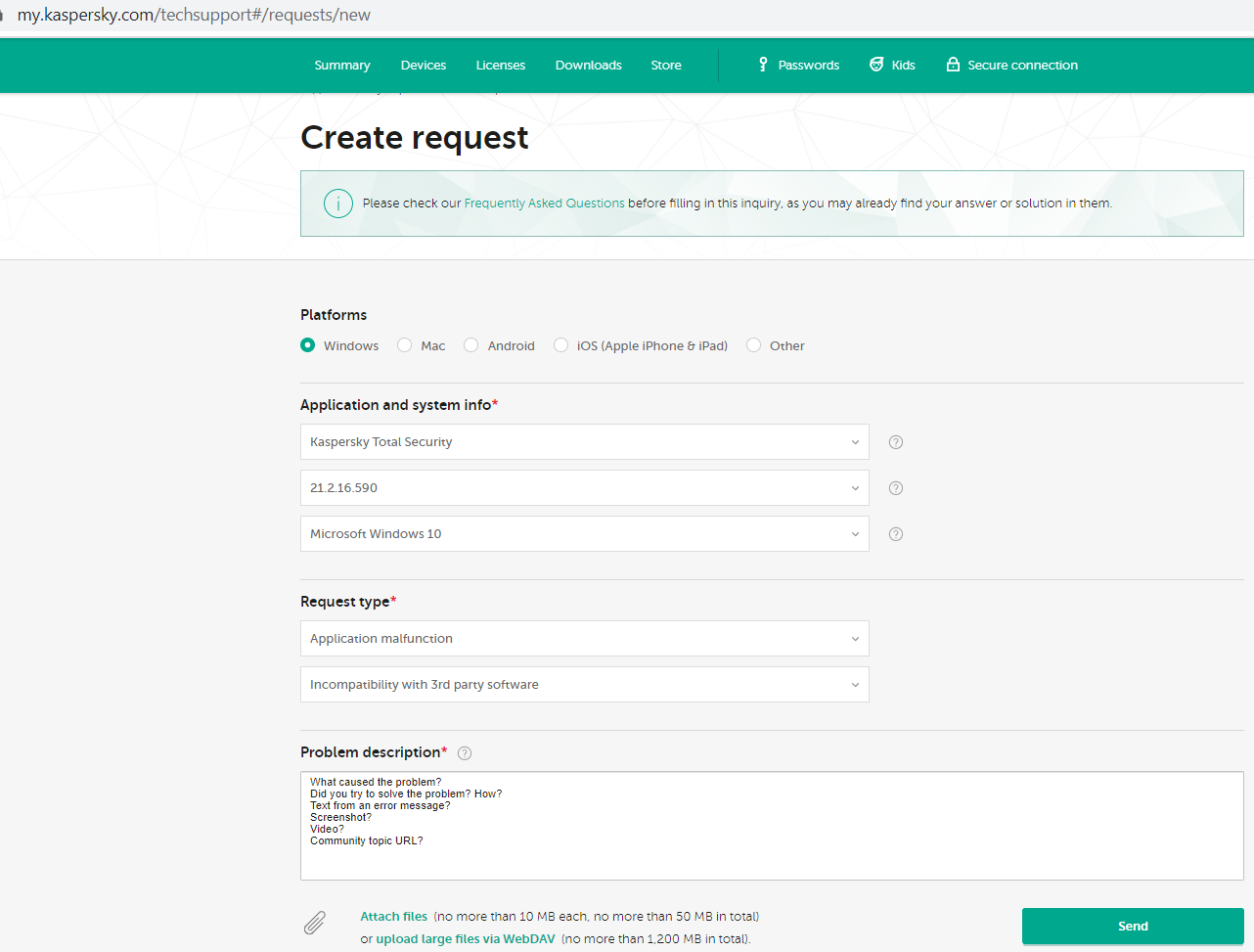Click the Secure connection lock icon
This screenshot has width=1254, height=952.
(953, 65)
